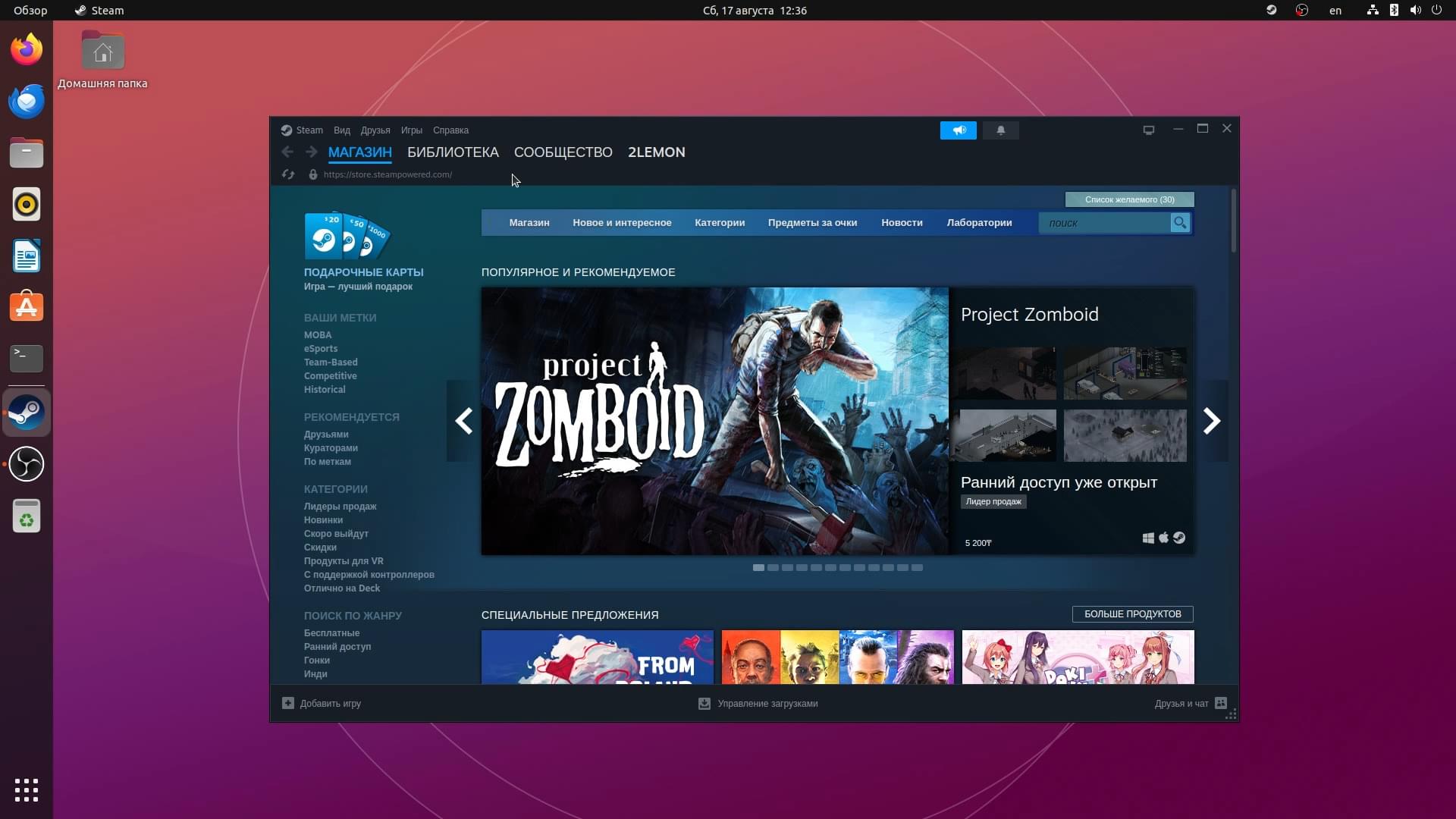The height and width of the screenshot is (819, 1456).
Task: Expand Новое и интересное dropdown
Action: point(622,223)
